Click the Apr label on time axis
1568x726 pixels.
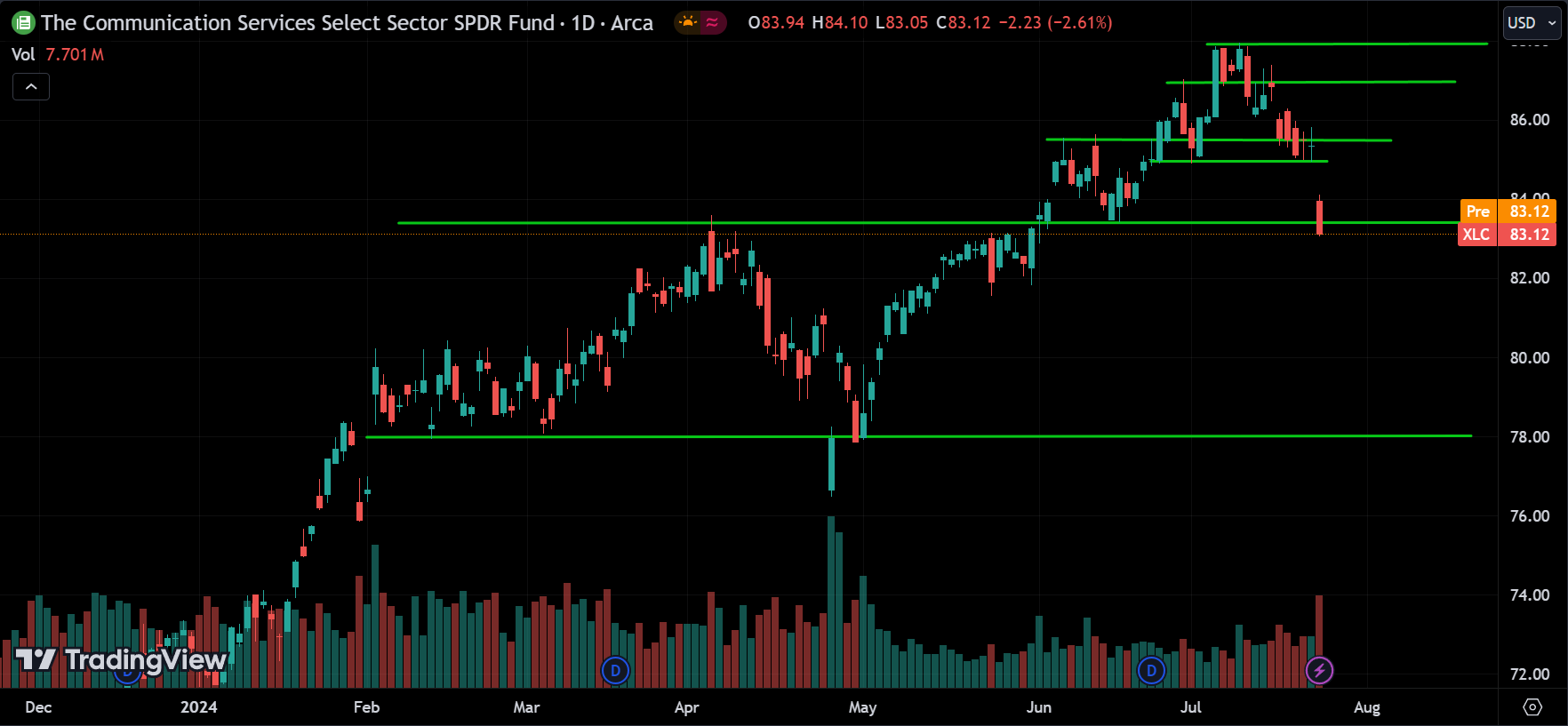[686, 707]
